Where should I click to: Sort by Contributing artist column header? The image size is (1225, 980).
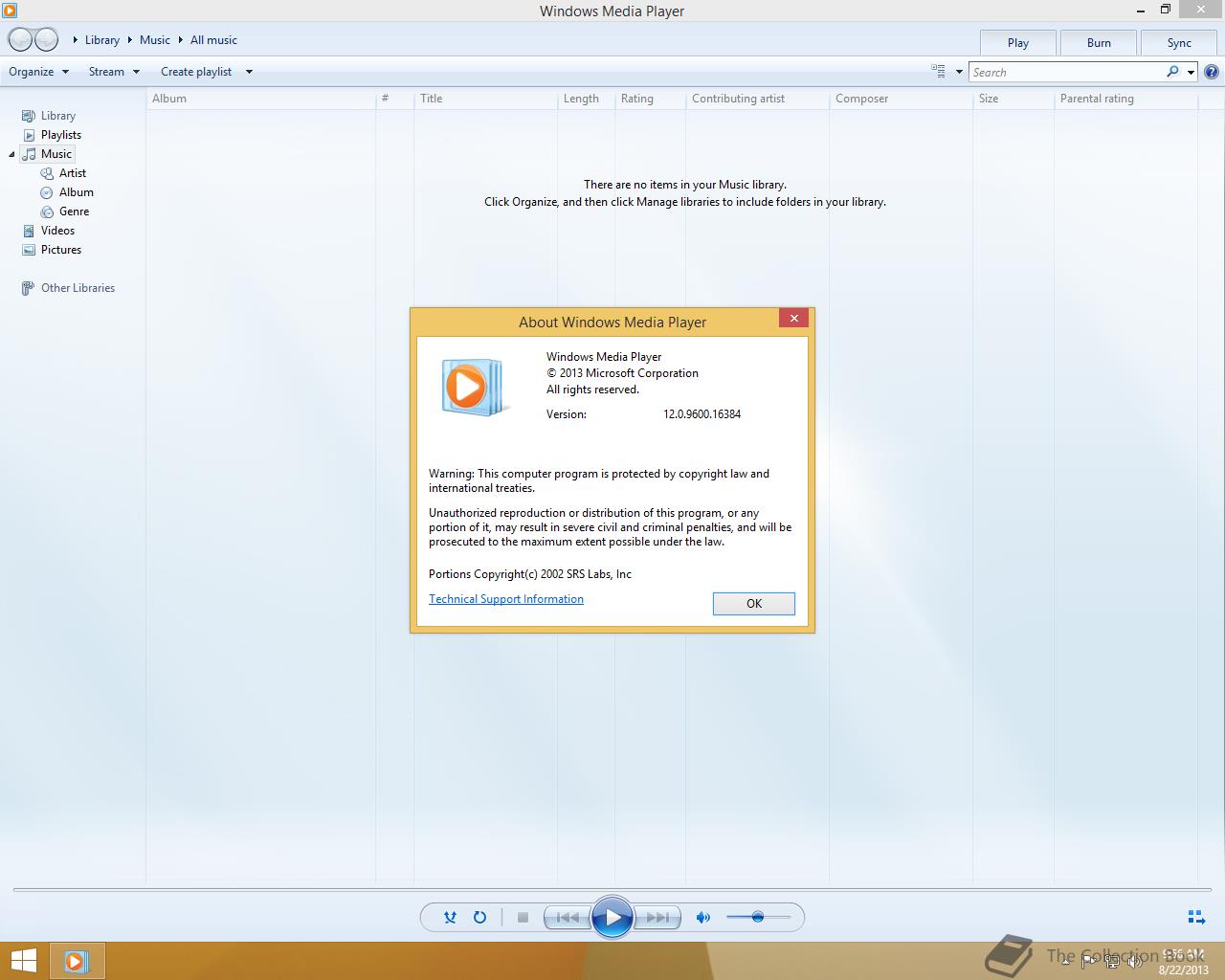(x=757, y=99)
